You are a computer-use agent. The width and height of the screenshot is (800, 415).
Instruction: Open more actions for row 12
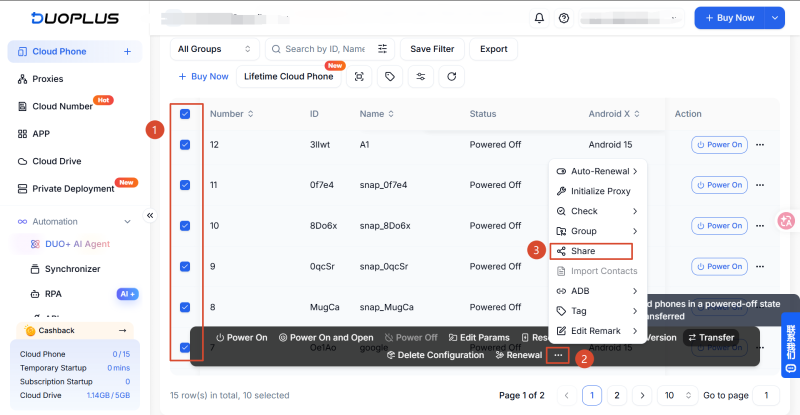pyautogui.click(x=760, y=145)
